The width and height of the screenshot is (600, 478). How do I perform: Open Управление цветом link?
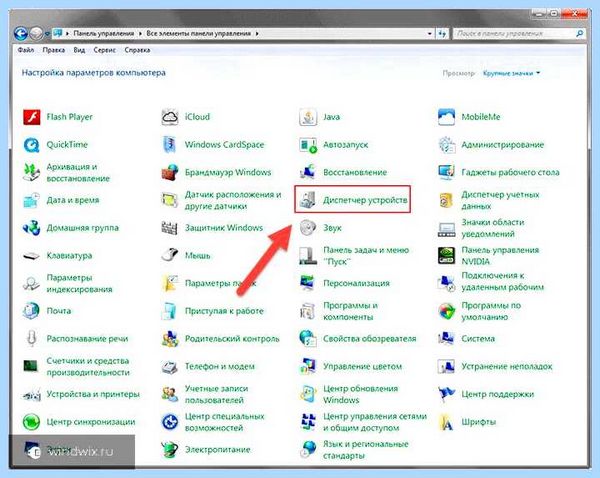(362, 367)
